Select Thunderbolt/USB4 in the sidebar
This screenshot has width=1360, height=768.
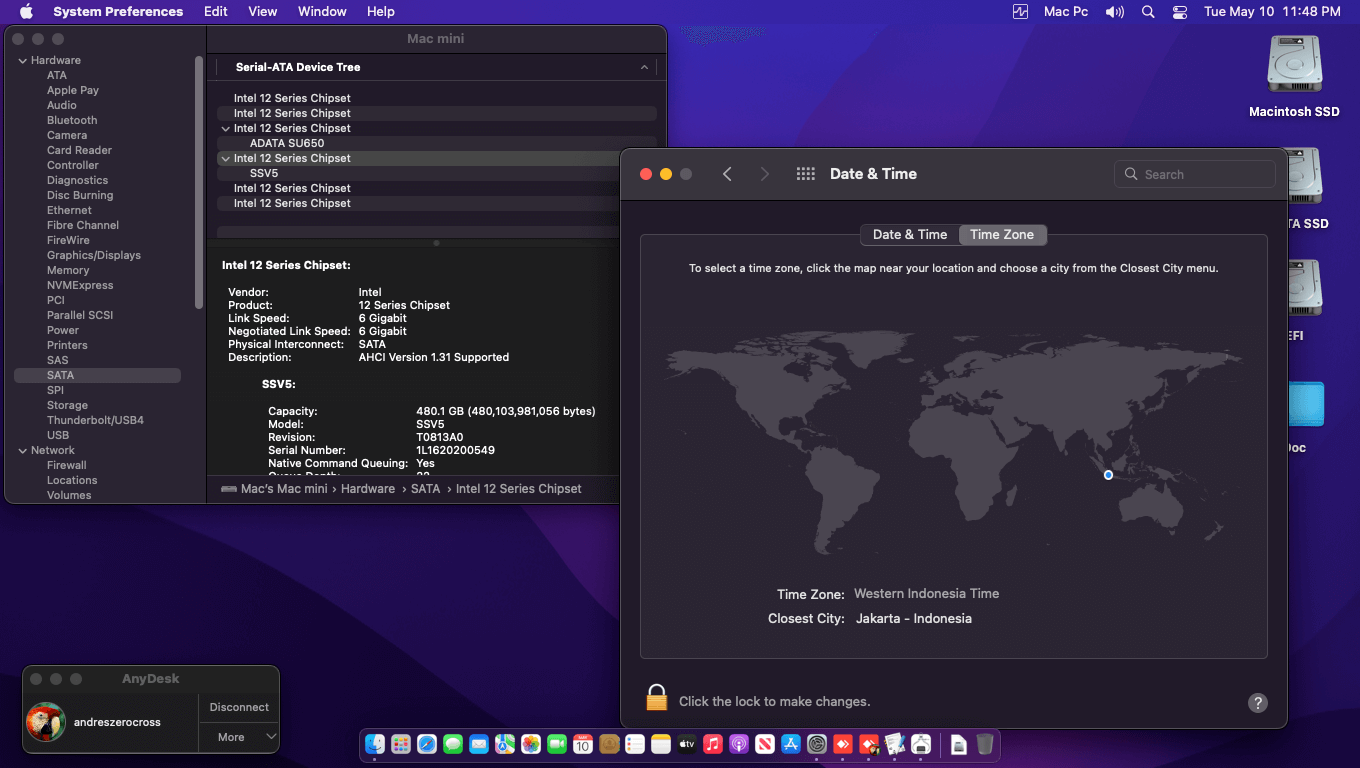(x=95, y=421)
